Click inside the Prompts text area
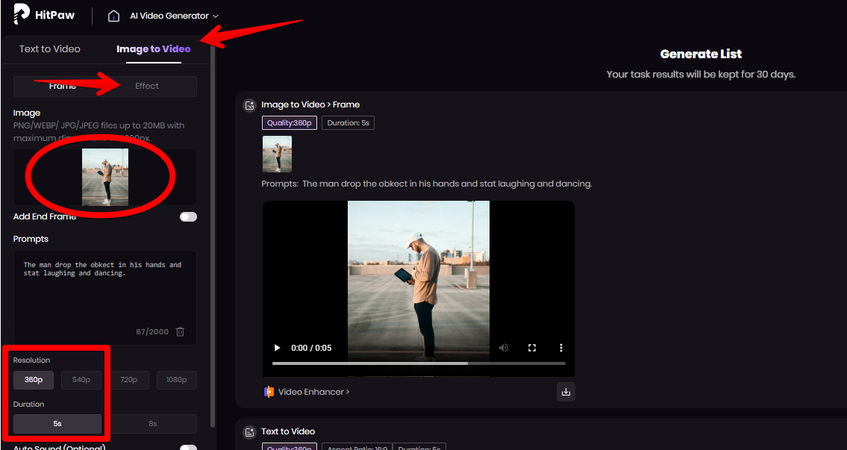847x450 pixels. 105,297
